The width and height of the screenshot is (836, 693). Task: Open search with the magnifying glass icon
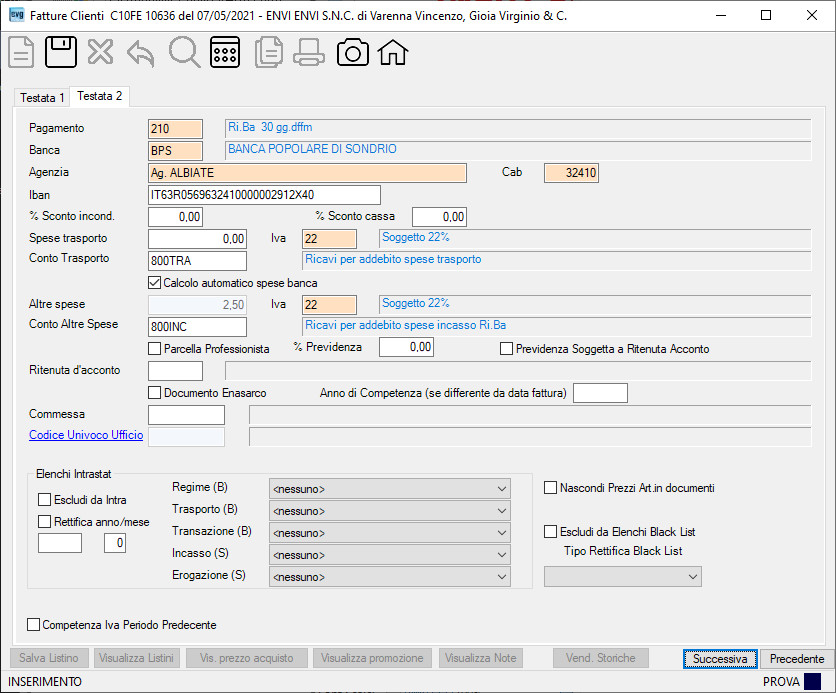(x=184, y=52)
